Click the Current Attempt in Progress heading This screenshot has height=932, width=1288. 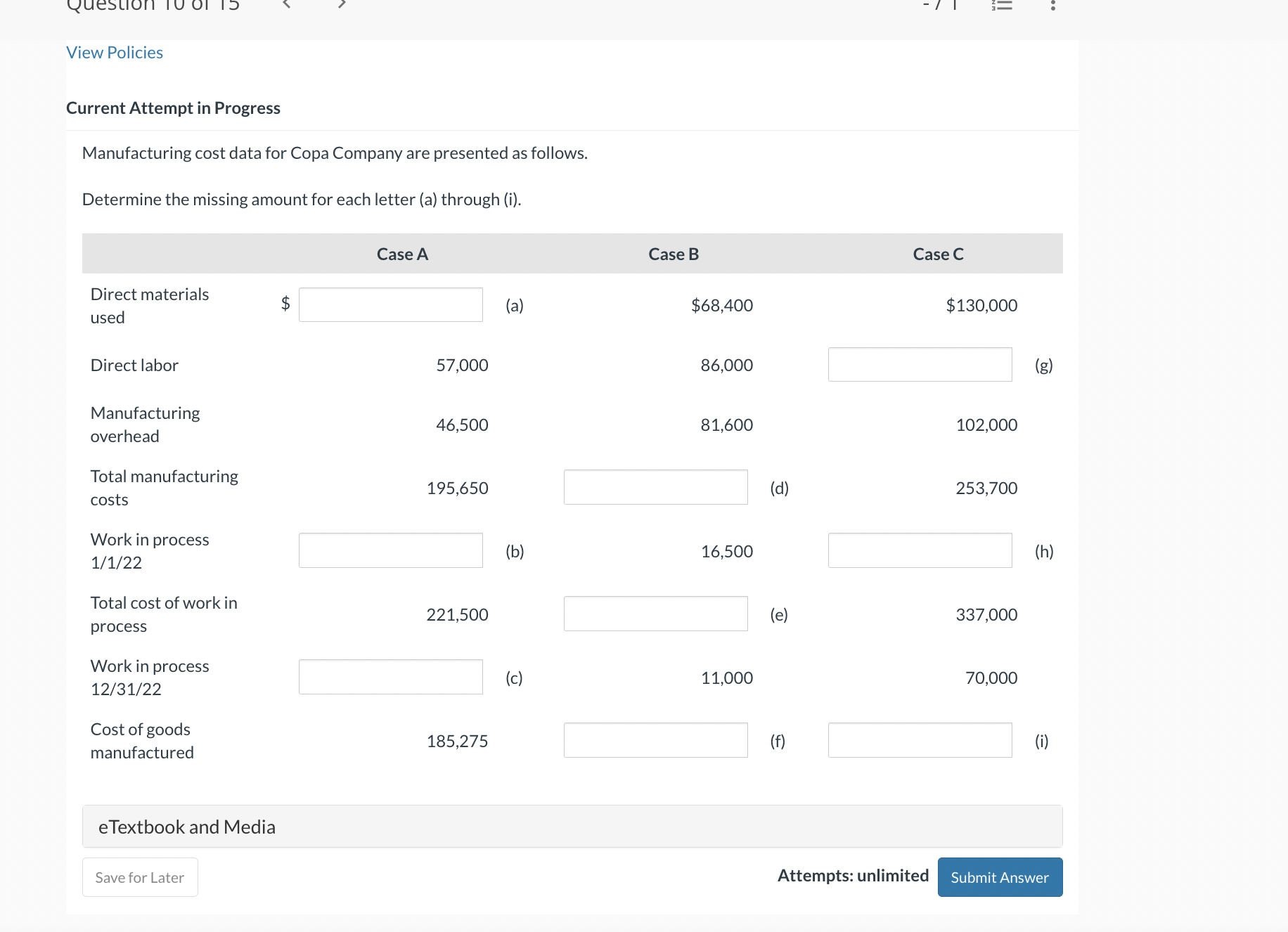[173, 108]
